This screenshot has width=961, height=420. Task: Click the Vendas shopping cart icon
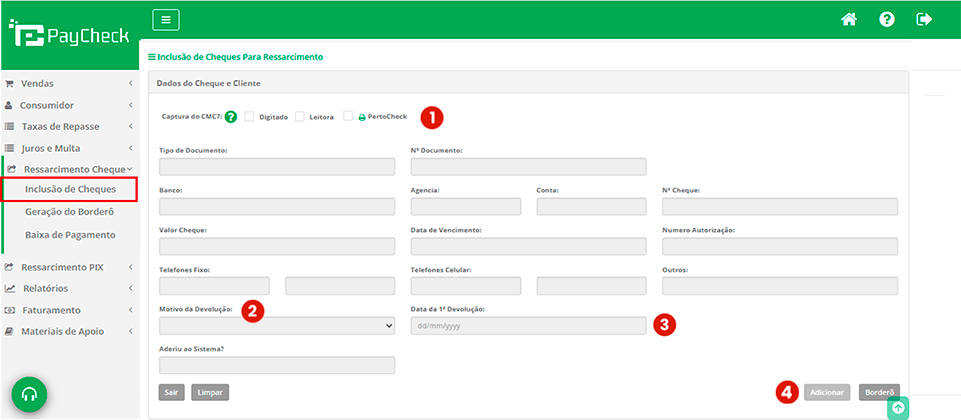(9, 83)
